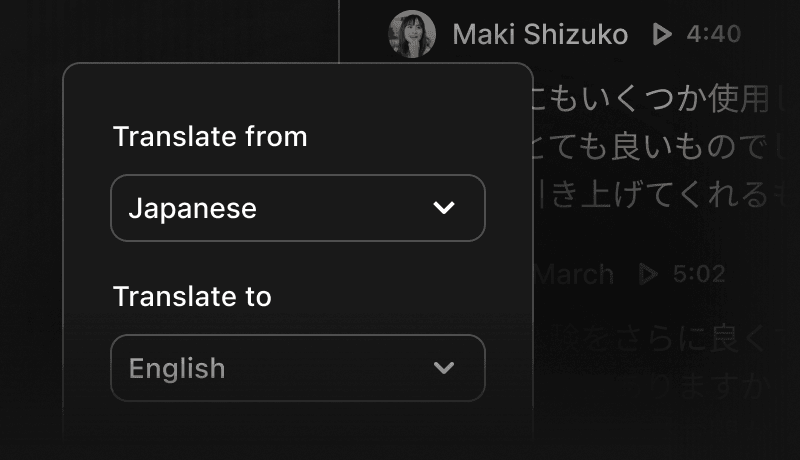Viewport: 800px width, 460px height.
Task: Click the Translate from label
Action: pos(210,137)
